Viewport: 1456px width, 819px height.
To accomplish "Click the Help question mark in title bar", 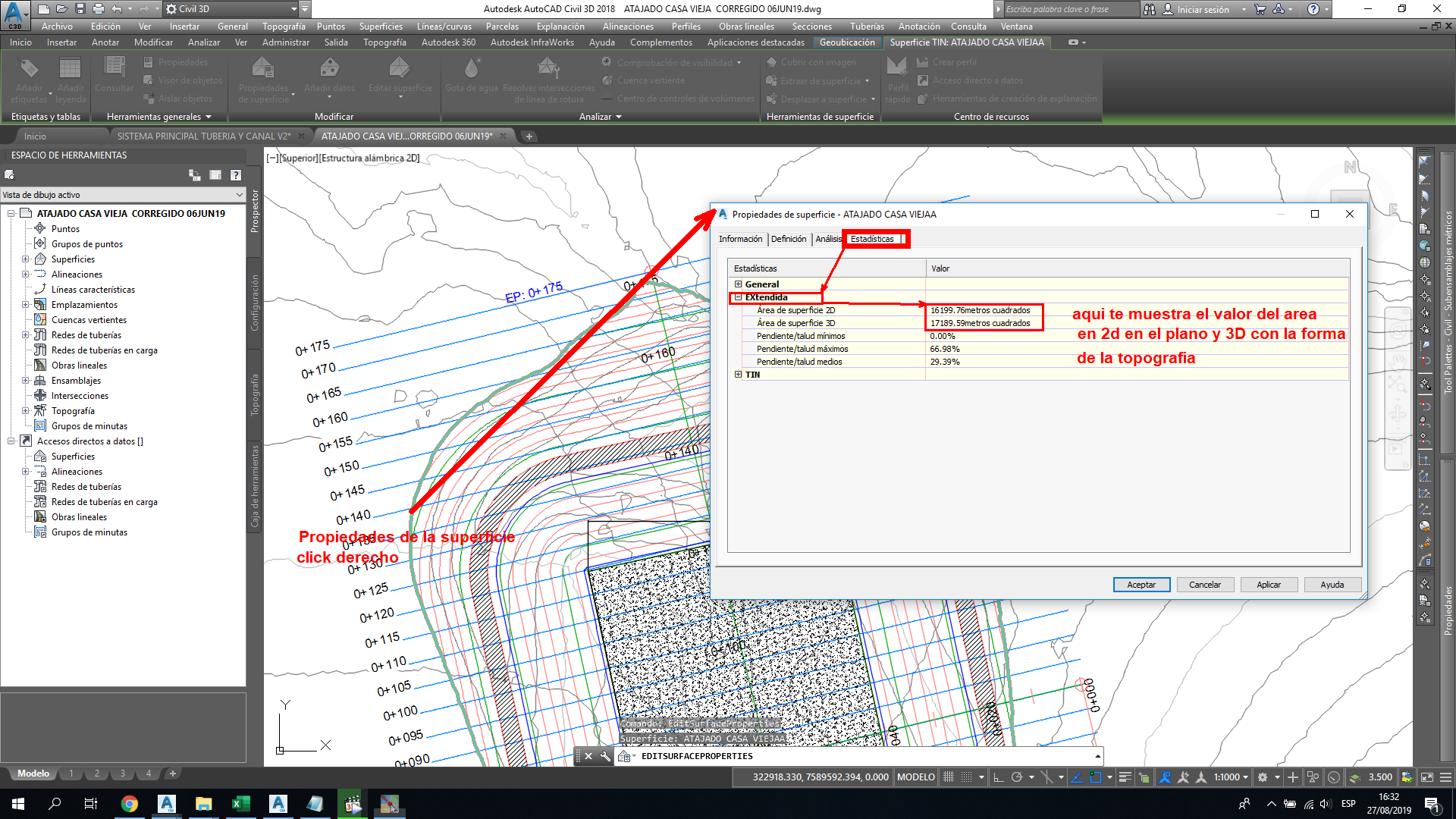I will 1313,9.
